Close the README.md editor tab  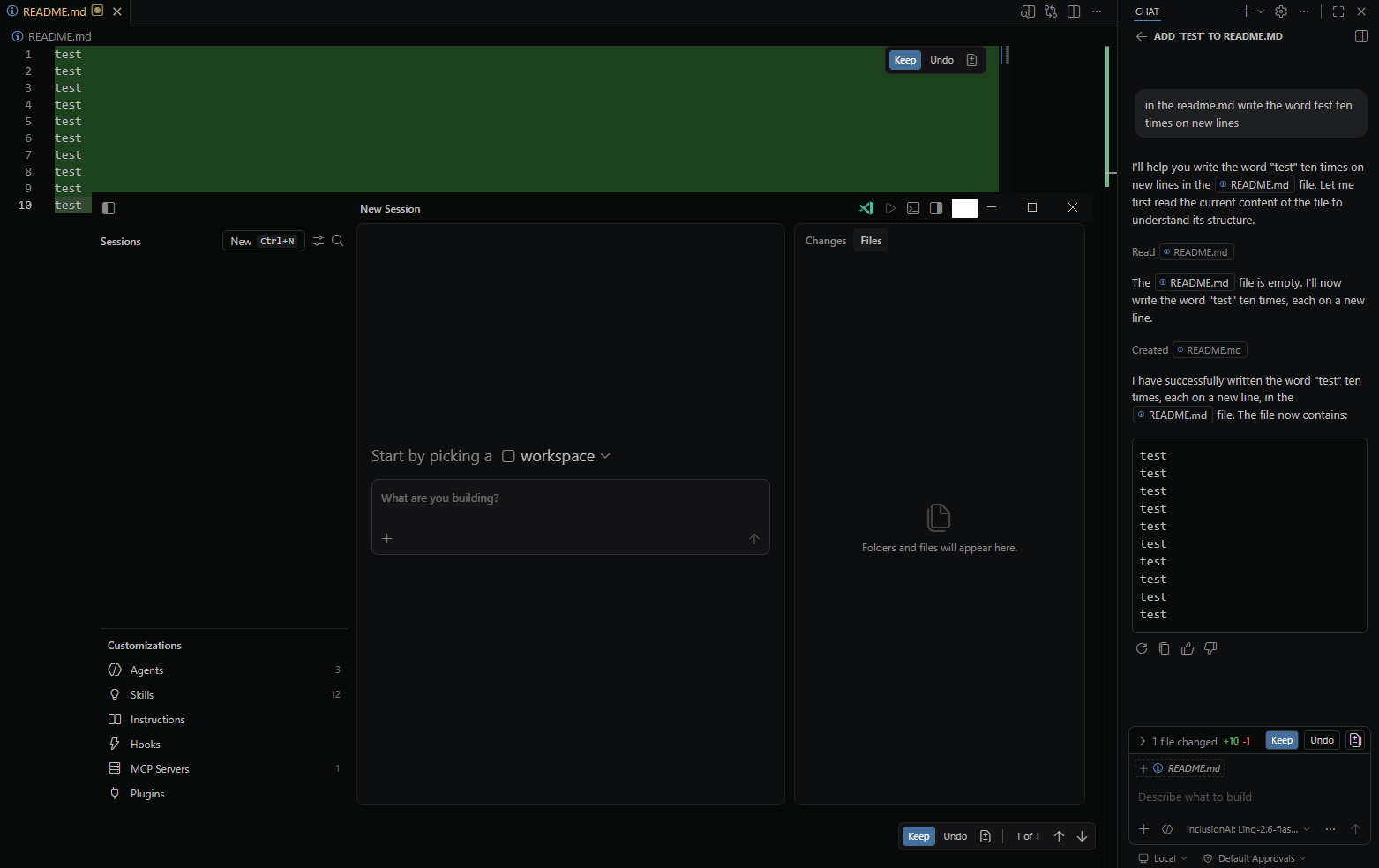[x=117, y=11]
